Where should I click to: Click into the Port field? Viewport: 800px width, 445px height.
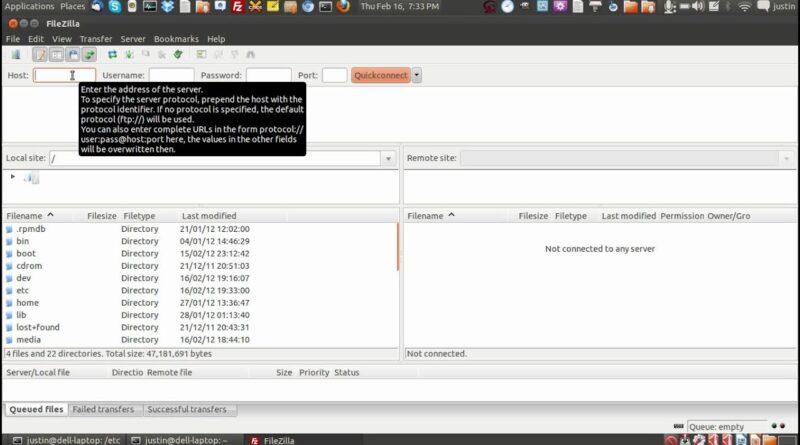pyautogui.click(x=335, y=75)
